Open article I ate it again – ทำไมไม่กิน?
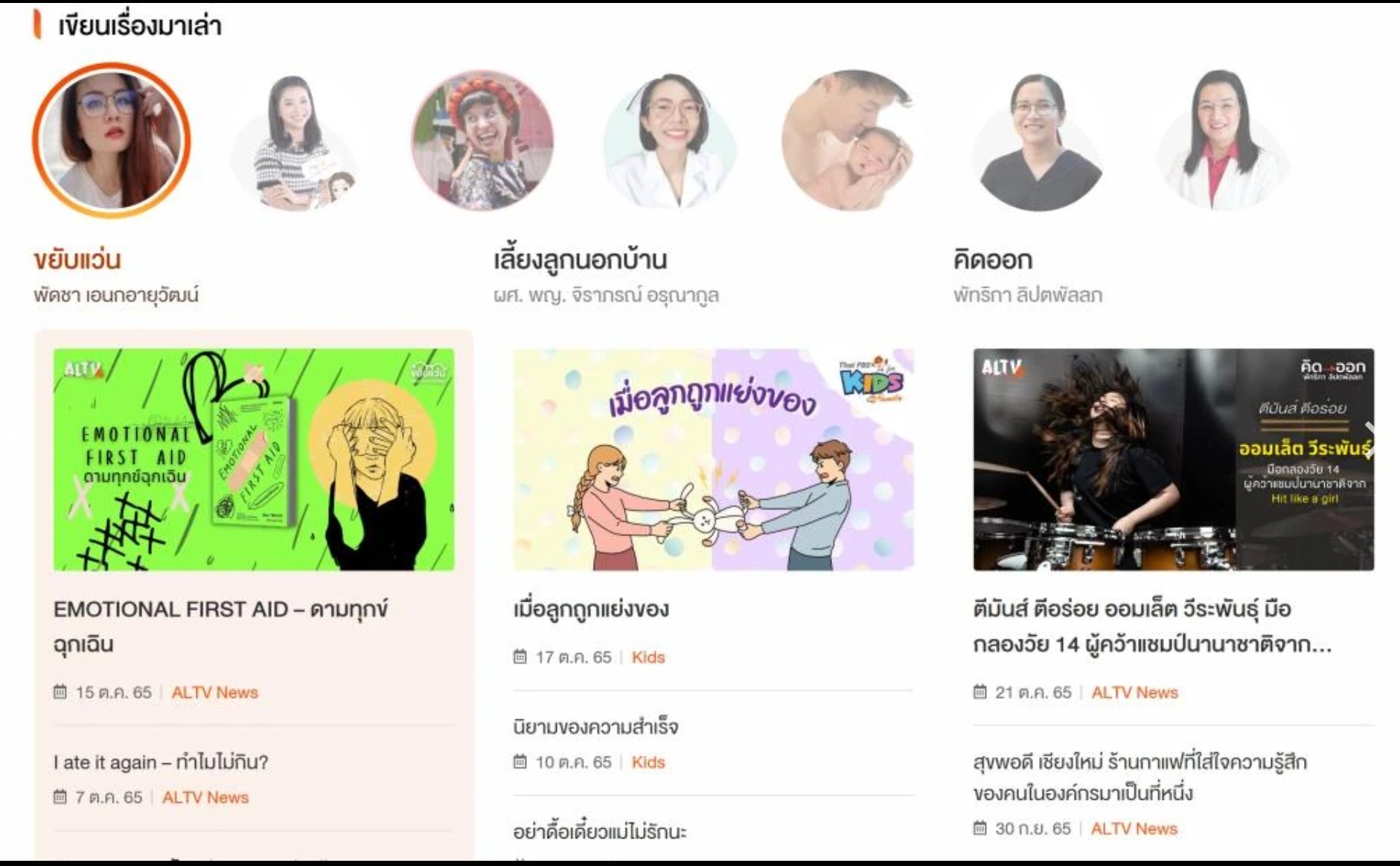Screen dimensions: 1400x866 (x=161, y=762)
